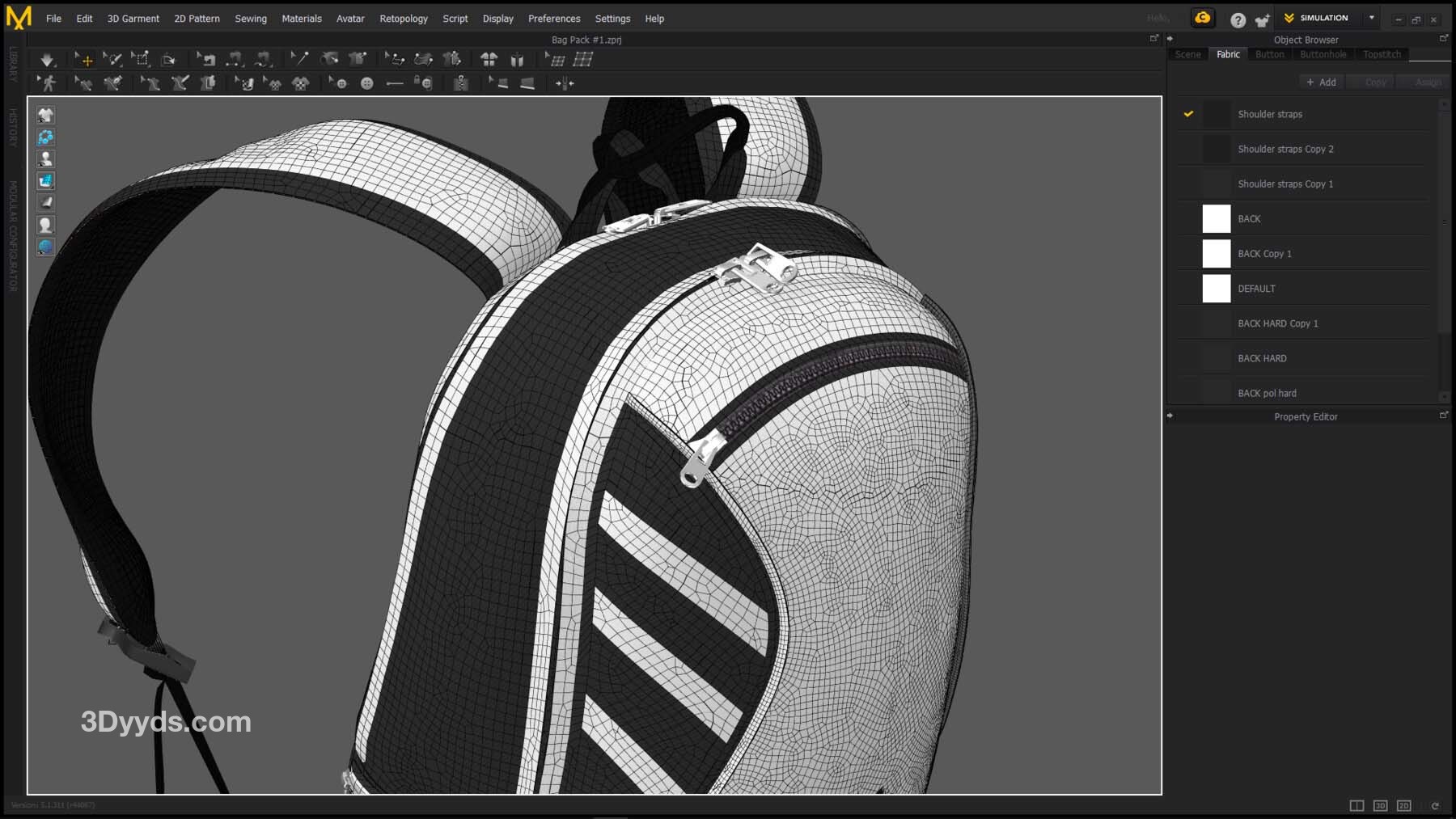This screenshot has height=819, width=1456.
Task: Click the walking avatar tool icon
Action: click(48, 83)
